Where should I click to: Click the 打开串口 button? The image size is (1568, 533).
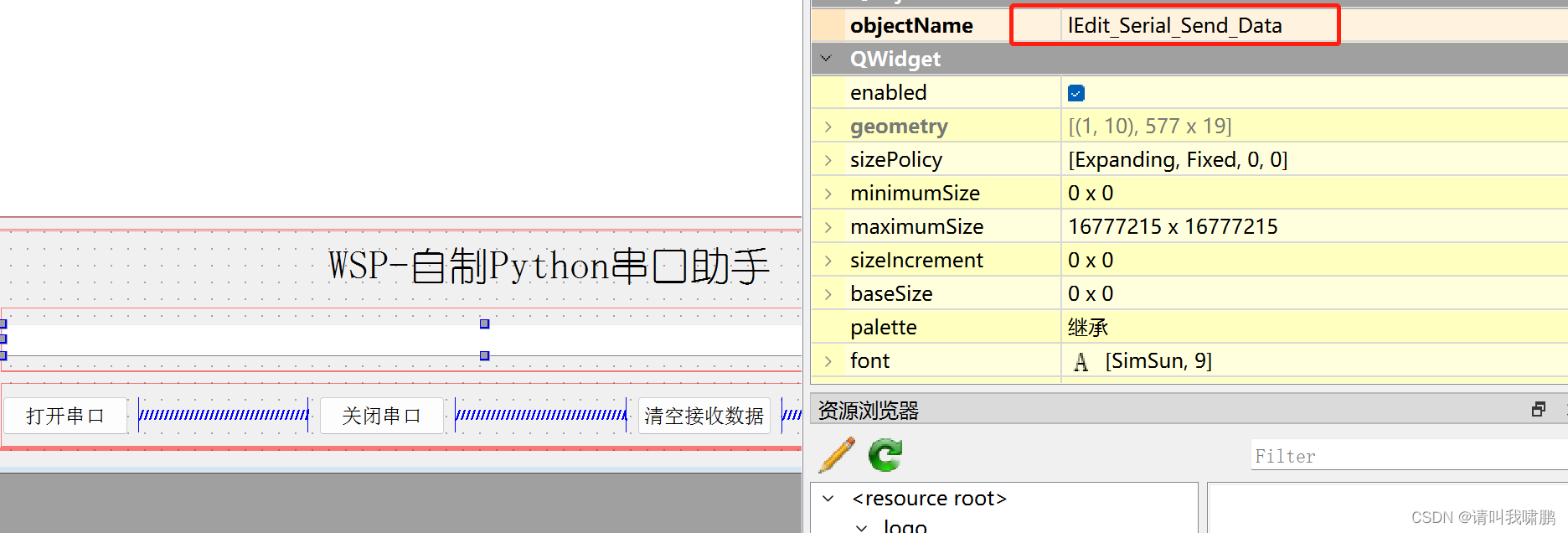click(65, 416)
